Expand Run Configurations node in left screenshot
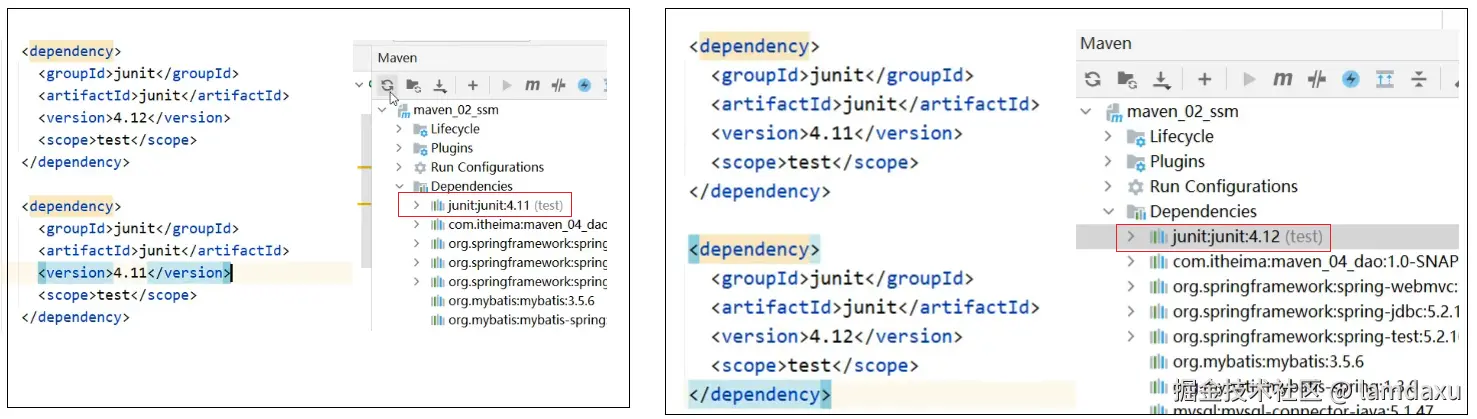The width and height of the screenshot is (1477, 419). tap(400, 167)
